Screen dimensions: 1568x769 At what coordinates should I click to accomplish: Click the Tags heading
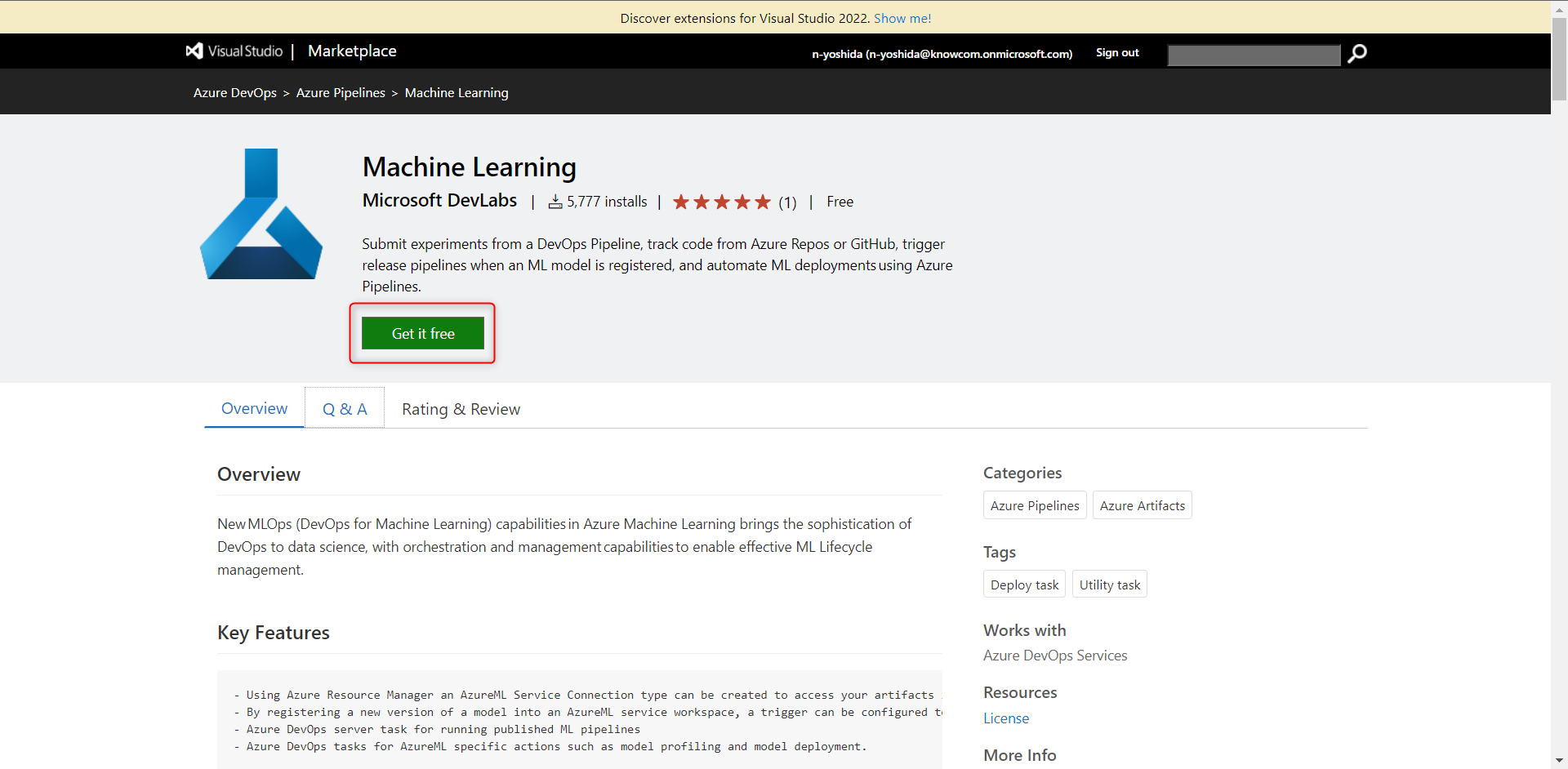click(x=1000, y=552)
